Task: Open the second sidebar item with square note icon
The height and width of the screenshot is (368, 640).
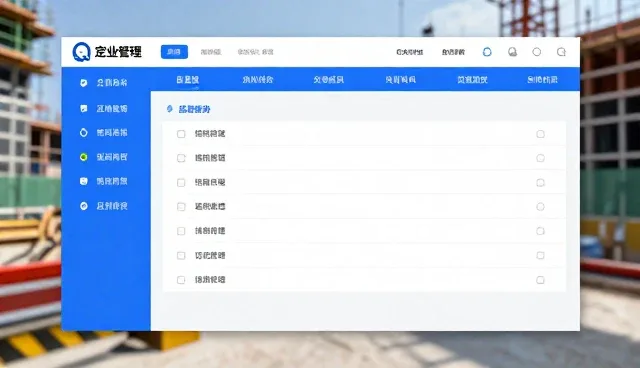Action: [x=104, y=109]
